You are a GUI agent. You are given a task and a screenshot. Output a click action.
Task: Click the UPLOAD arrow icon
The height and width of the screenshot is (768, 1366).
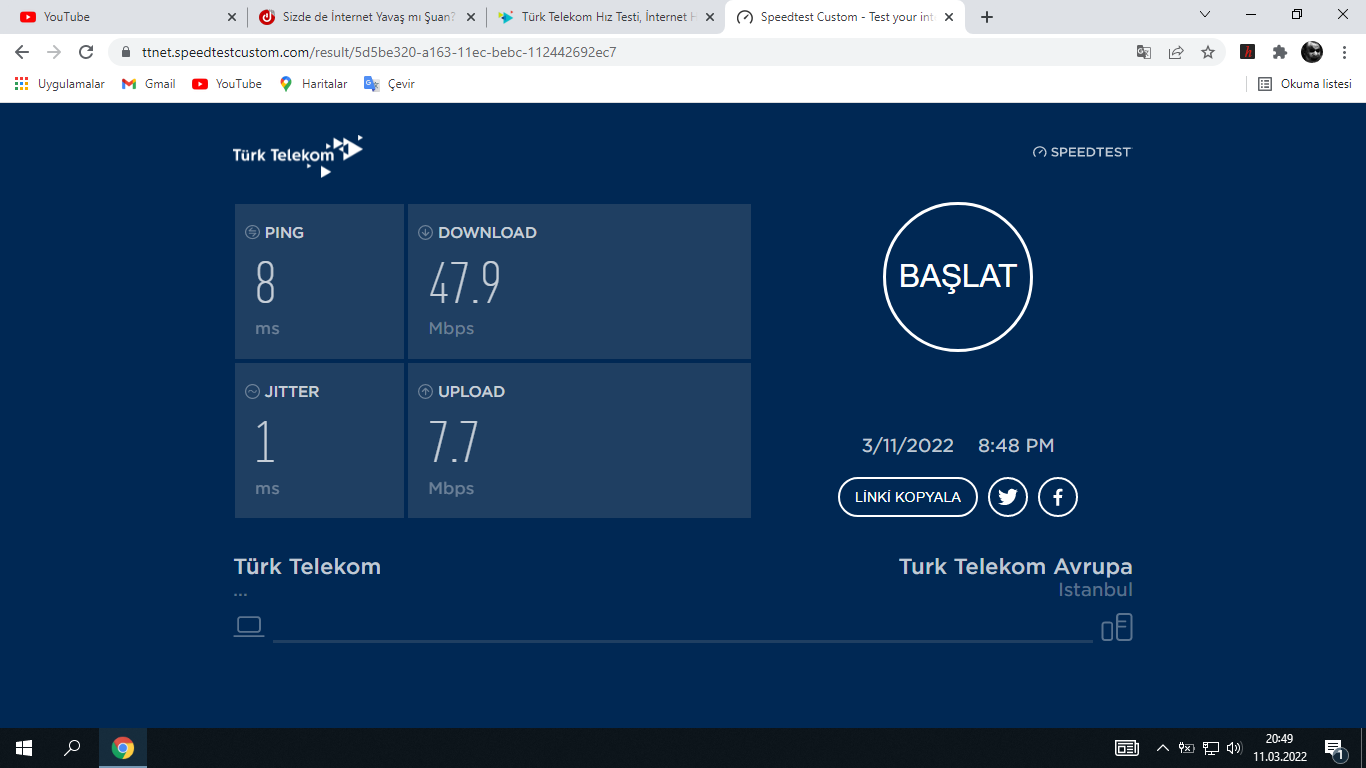(425, 392)
